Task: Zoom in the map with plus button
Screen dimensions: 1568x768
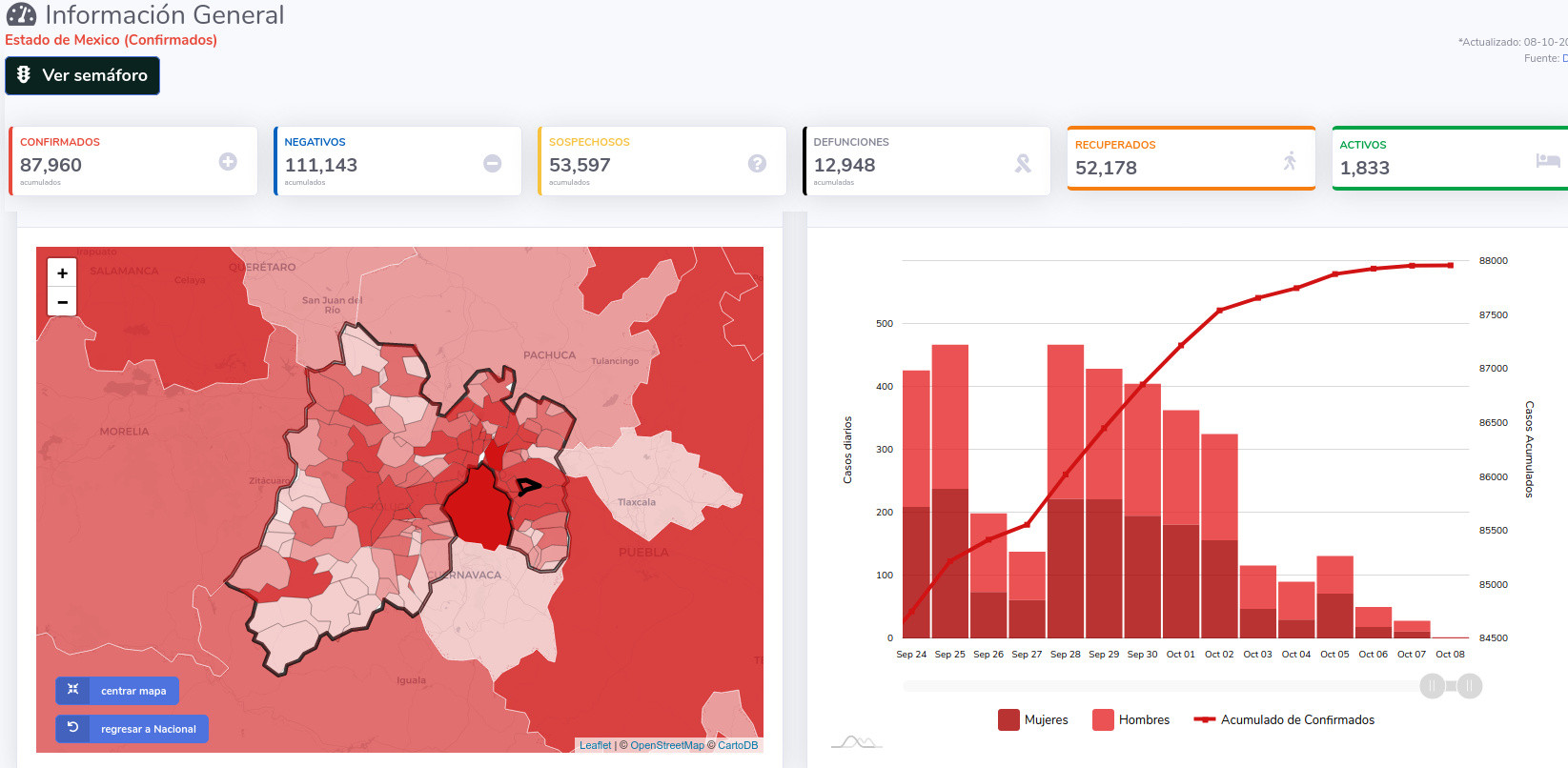Action: tap(62, 273)
